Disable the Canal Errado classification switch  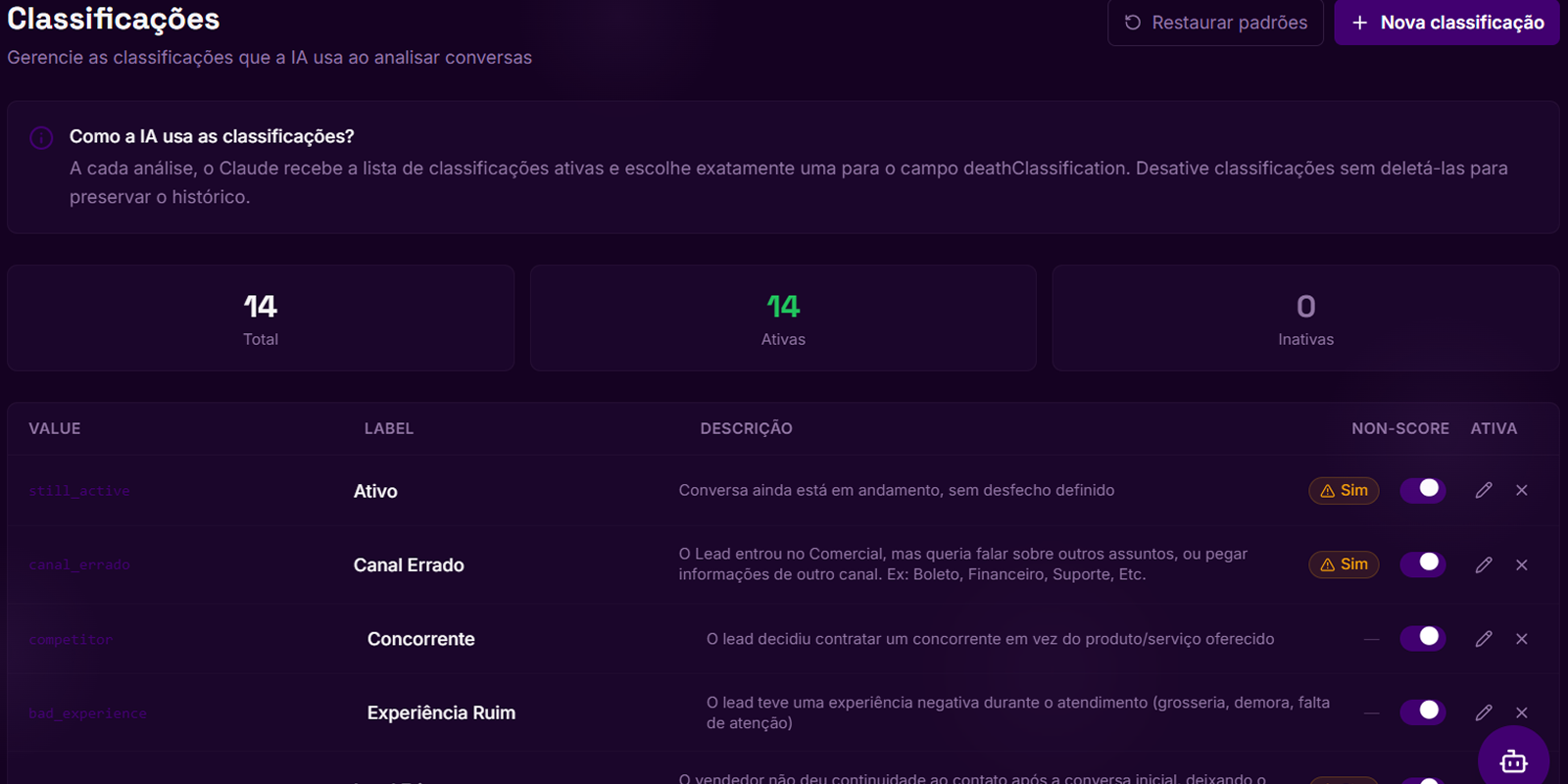(1423, 563)
